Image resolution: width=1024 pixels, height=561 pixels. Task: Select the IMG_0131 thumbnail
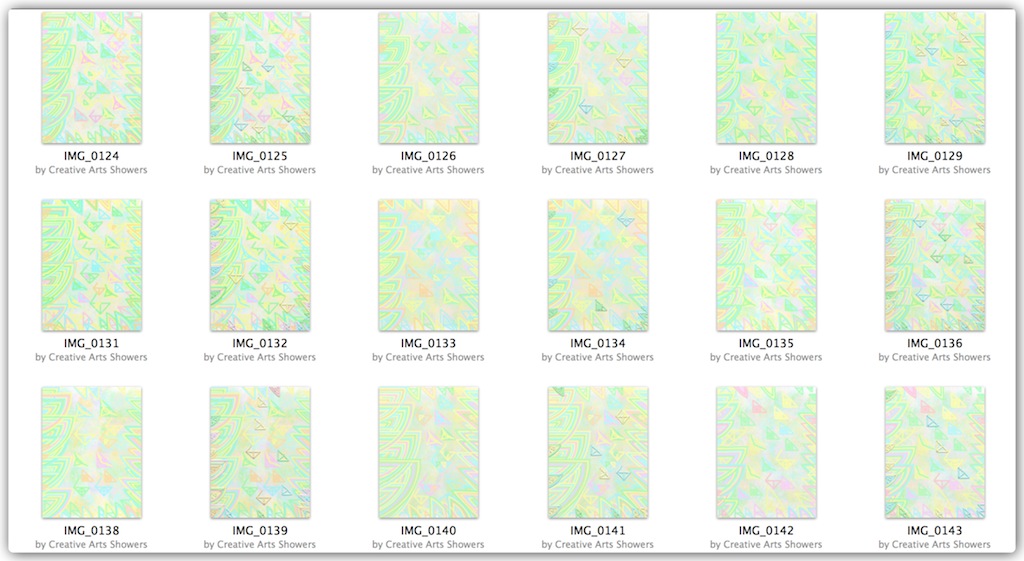[91, 265]
